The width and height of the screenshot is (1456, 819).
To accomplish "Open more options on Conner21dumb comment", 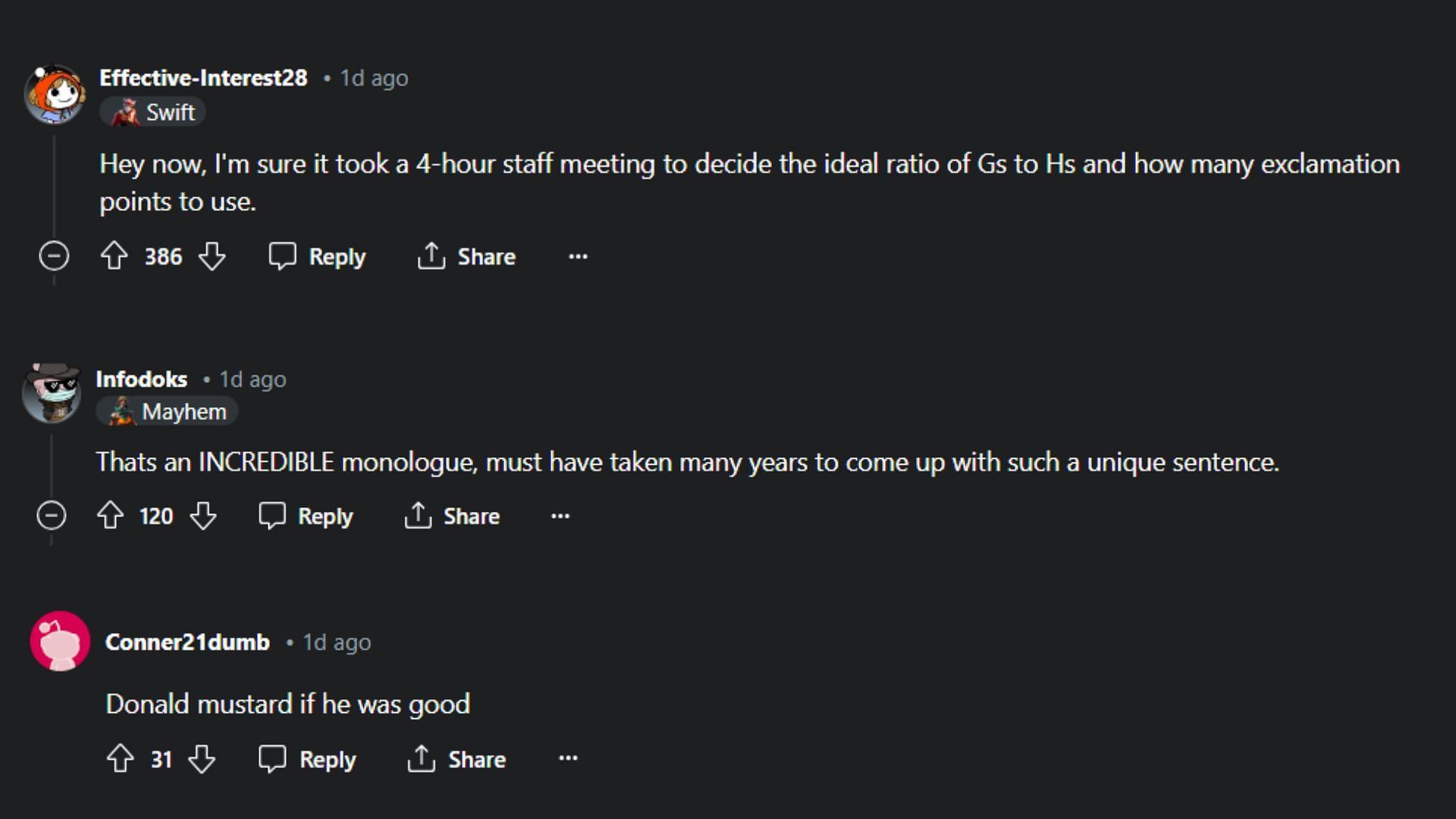I will pos(568,758).
